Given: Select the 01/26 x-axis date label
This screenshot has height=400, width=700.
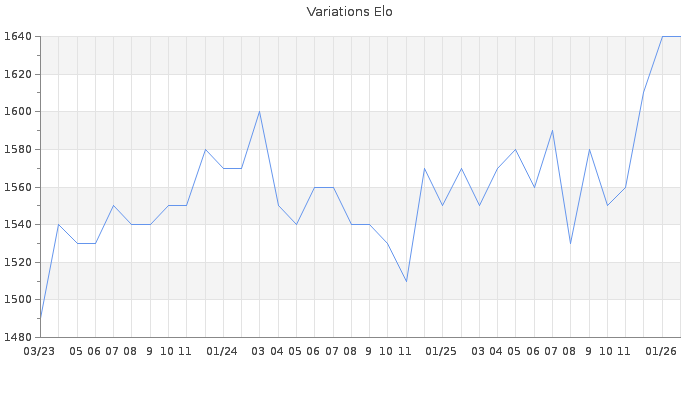Looking at the screenshot, I should pyautogui.click(x=661, y=351).
